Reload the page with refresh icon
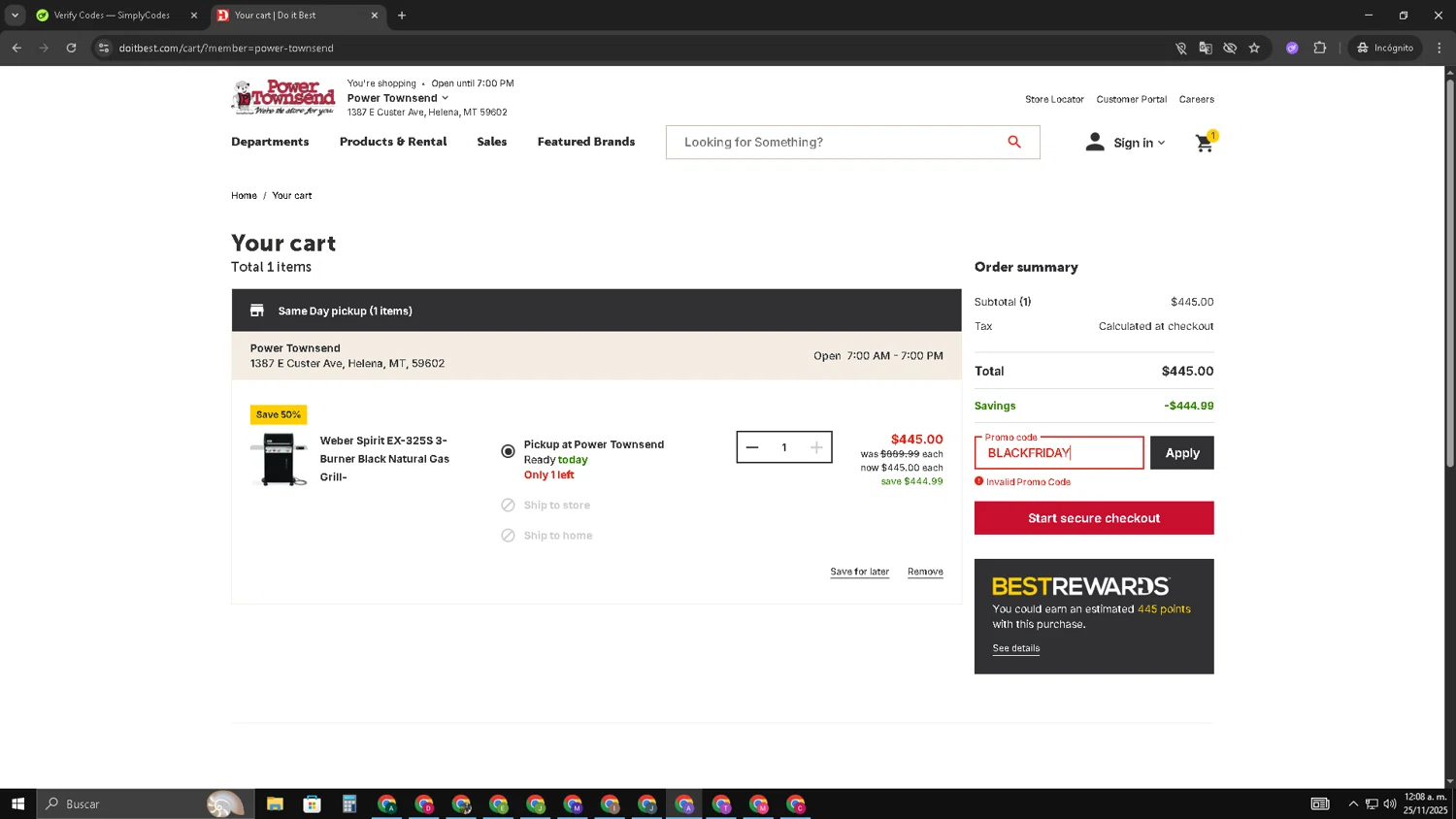Screen dimensions: 1456x819 pyautogui.click(x=71, y=48)
